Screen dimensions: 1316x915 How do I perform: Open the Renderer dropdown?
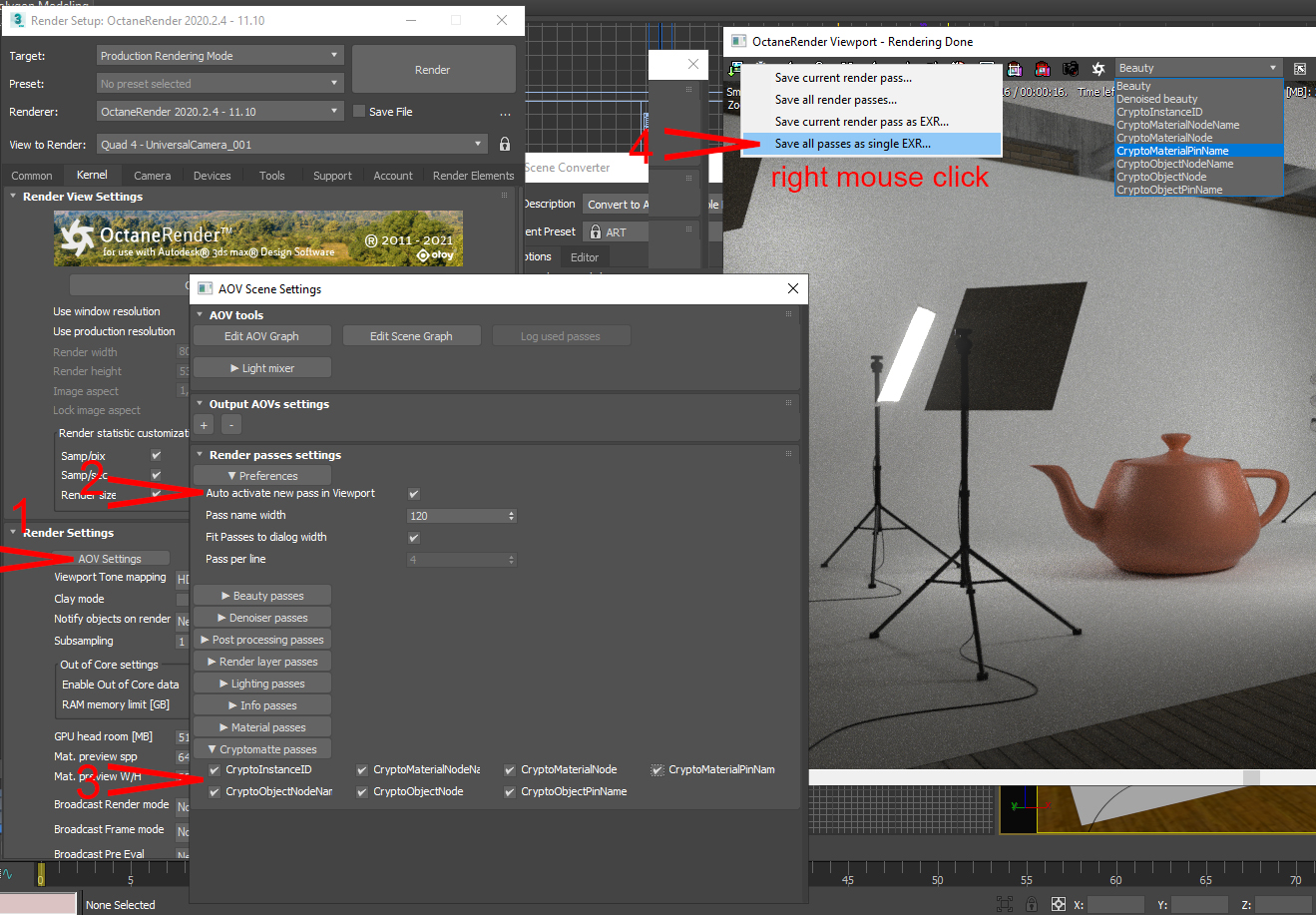(x=220, y=112)
